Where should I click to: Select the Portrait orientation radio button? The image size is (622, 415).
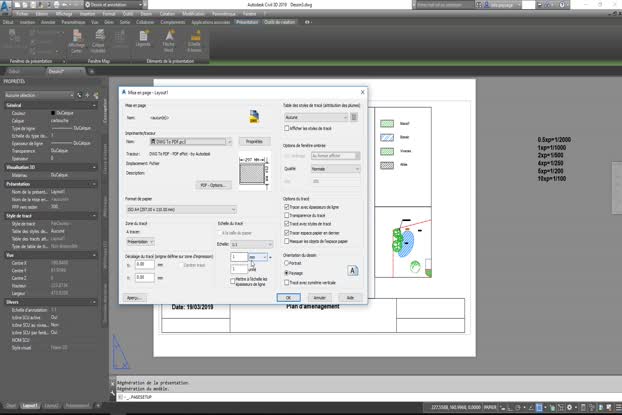point(286,263)
